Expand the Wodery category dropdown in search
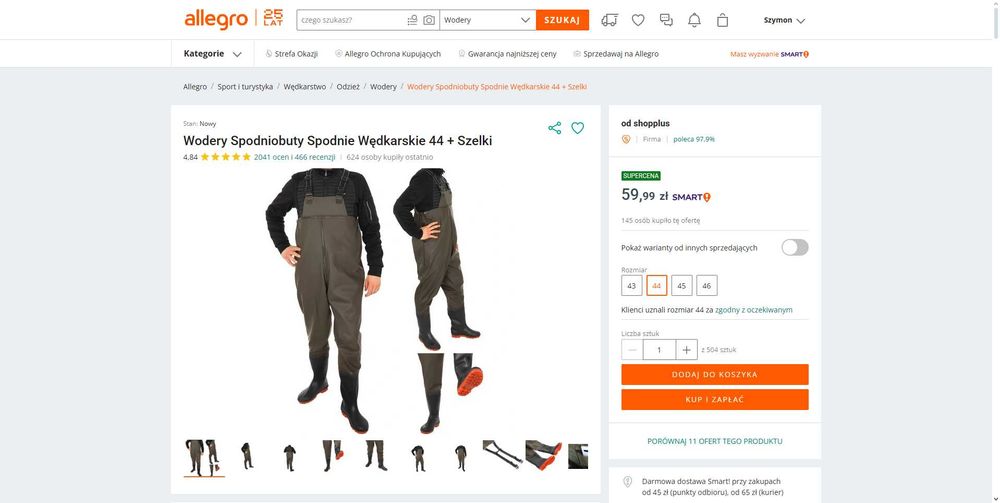 pyautogui.click(x=487, y=20)
